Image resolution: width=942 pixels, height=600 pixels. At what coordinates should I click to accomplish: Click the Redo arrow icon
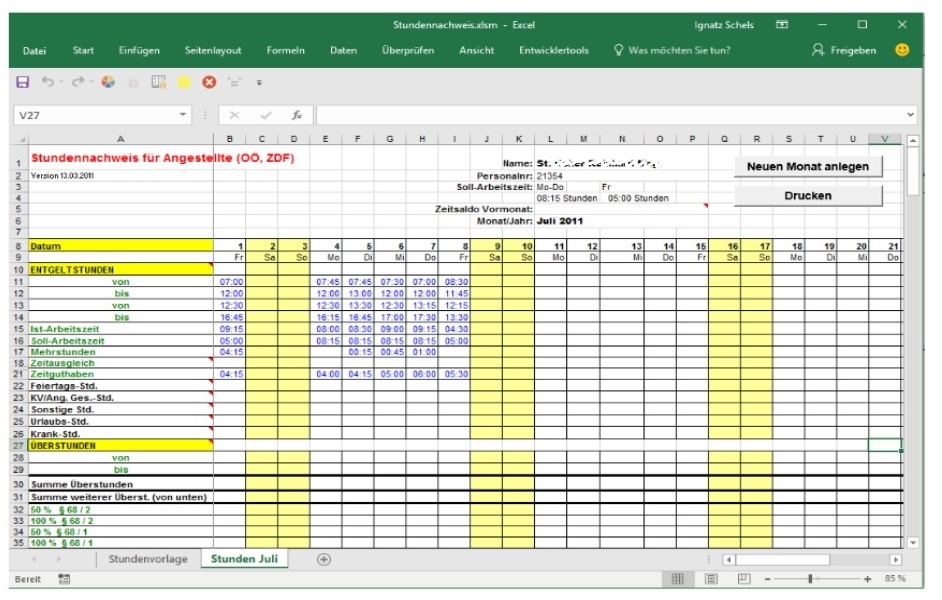coord(77,82)
